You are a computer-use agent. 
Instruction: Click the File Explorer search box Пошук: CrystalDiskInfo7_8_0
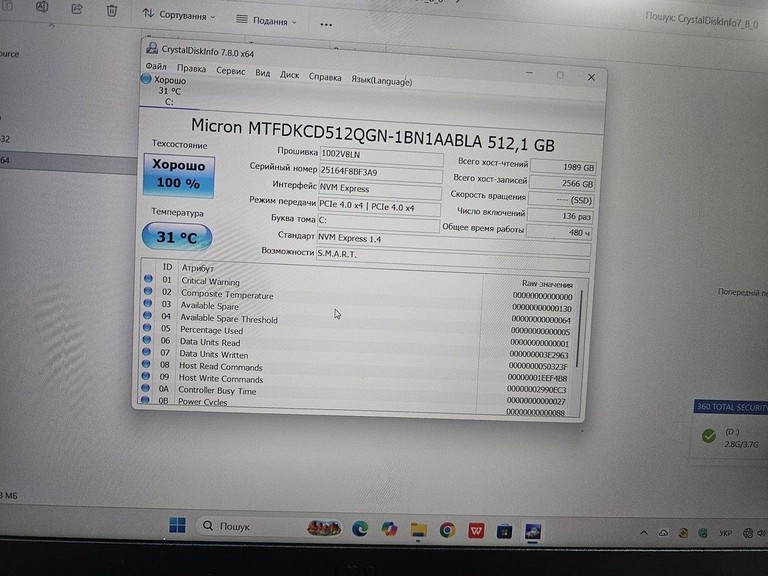(701, 20)
